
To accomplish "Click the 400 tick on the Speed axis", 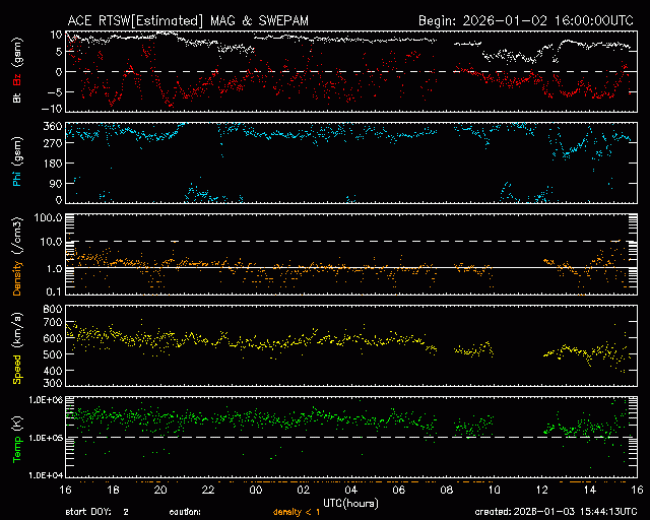I will coord(53,370).
